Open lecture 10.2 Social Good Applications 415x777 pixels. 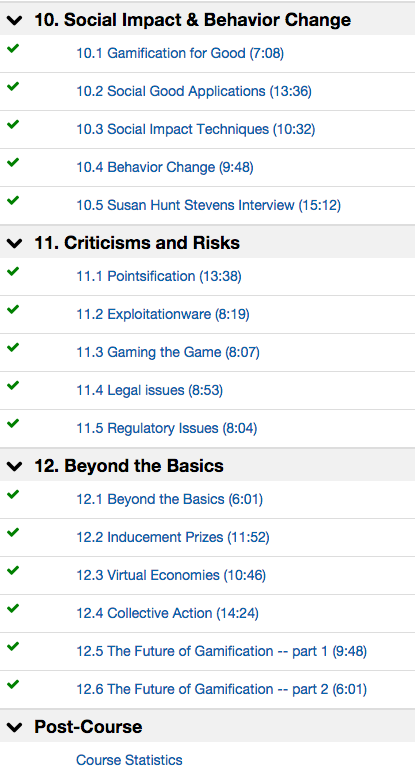coord(194,92)
